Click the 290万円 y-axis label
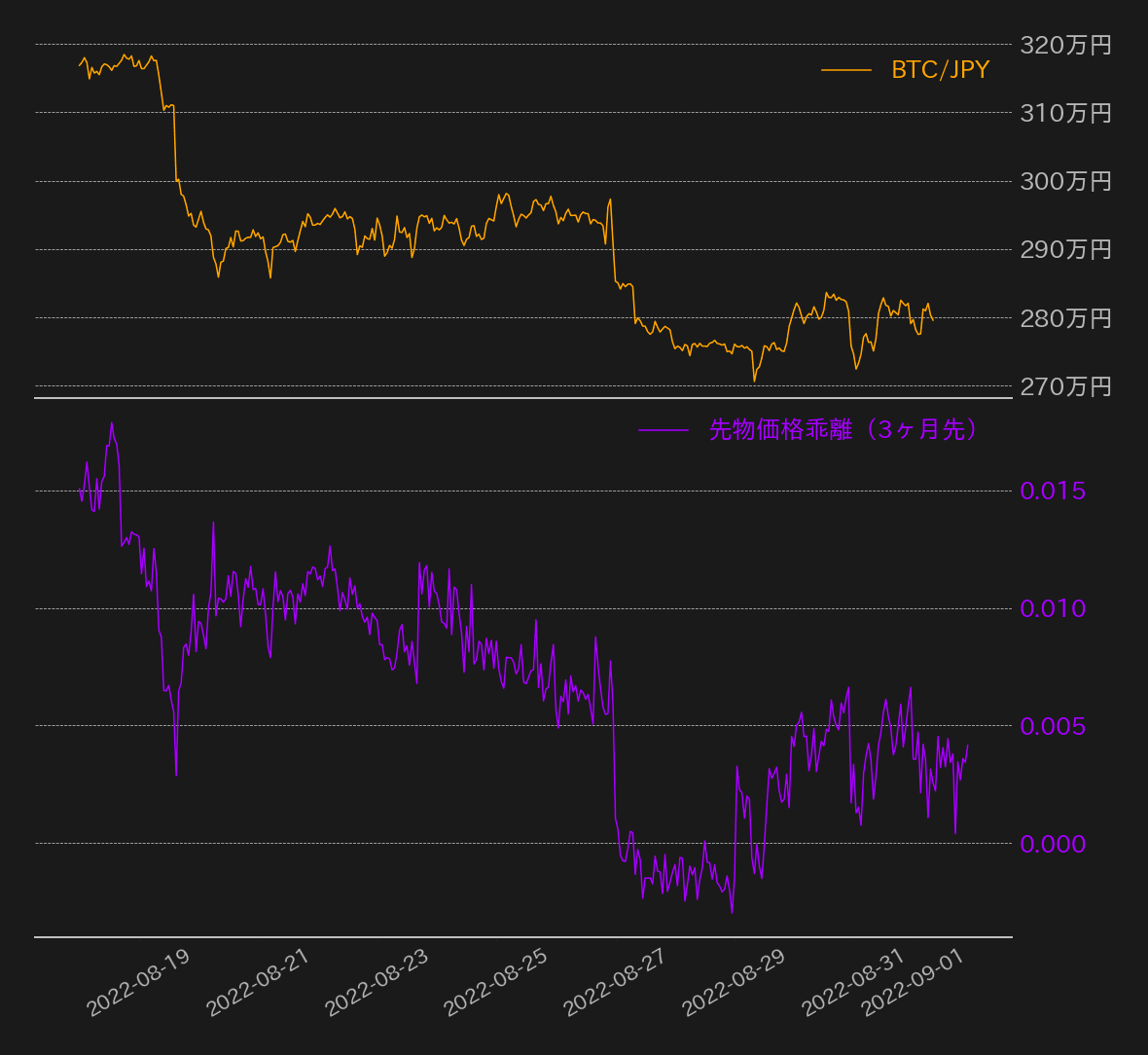1148x1055 pixels. (x=1065, y=250)
